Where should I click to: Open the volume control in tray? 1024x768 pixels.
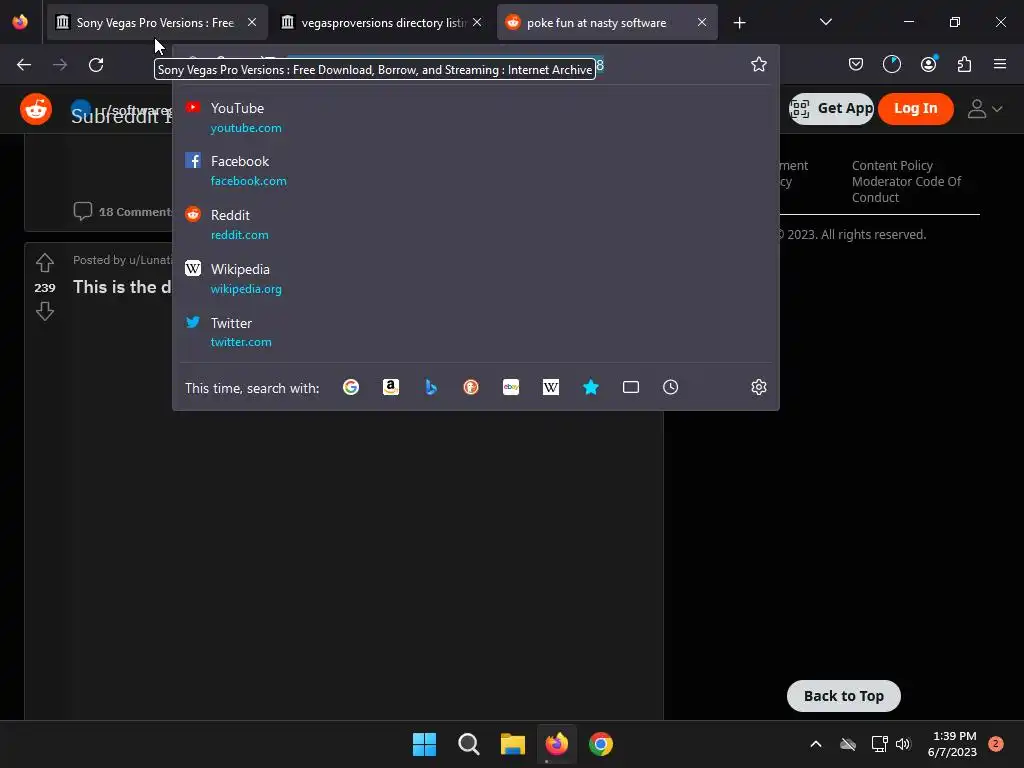coord(903,744)
